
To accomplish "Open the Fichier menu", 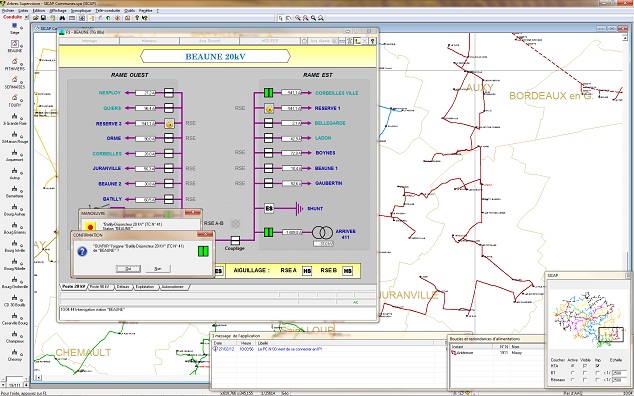I will tap(8, 11).
